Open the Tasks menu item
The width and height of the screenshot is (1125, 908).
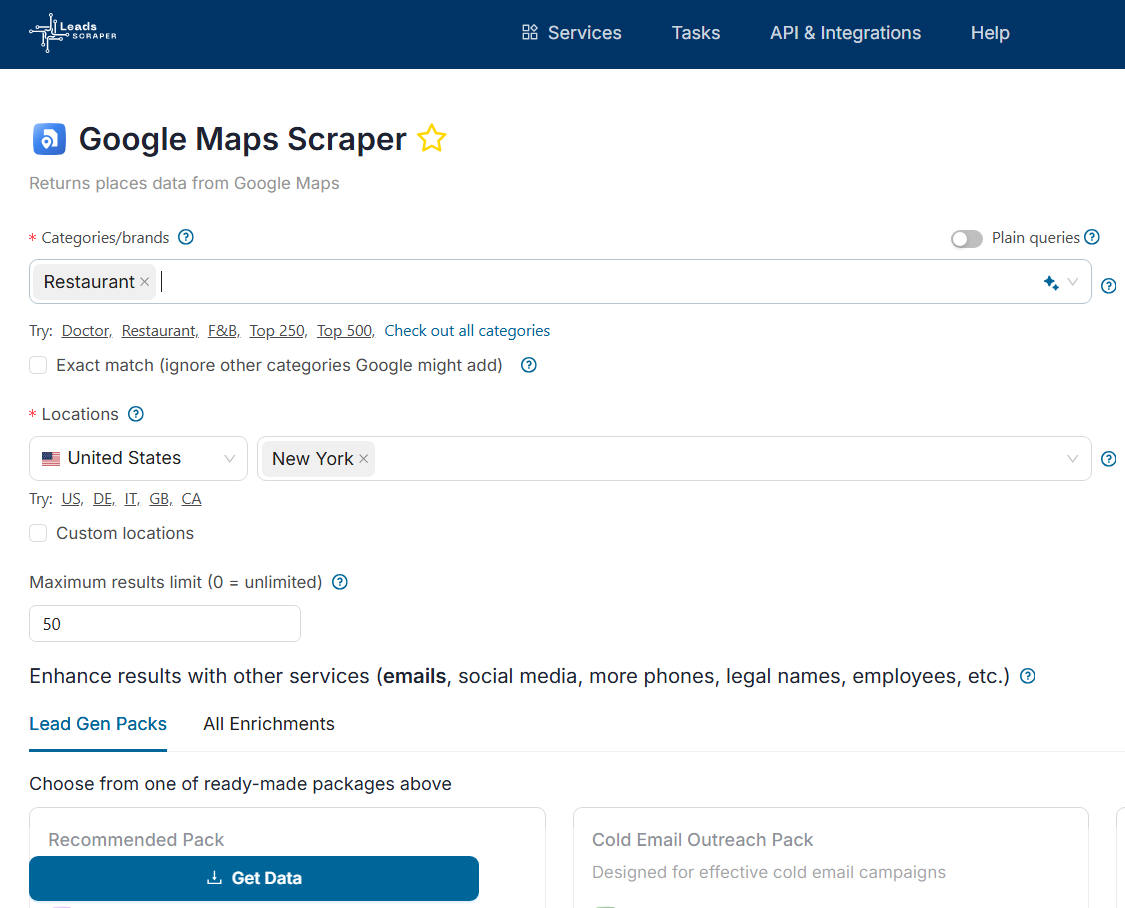click(695, 32)
